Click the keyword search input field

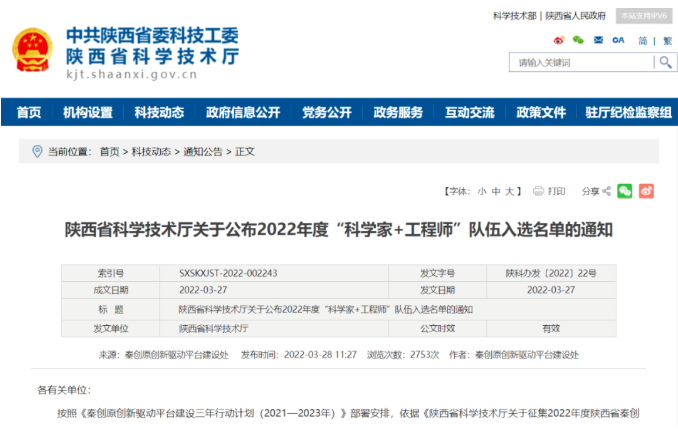click(x=582, y=62)
